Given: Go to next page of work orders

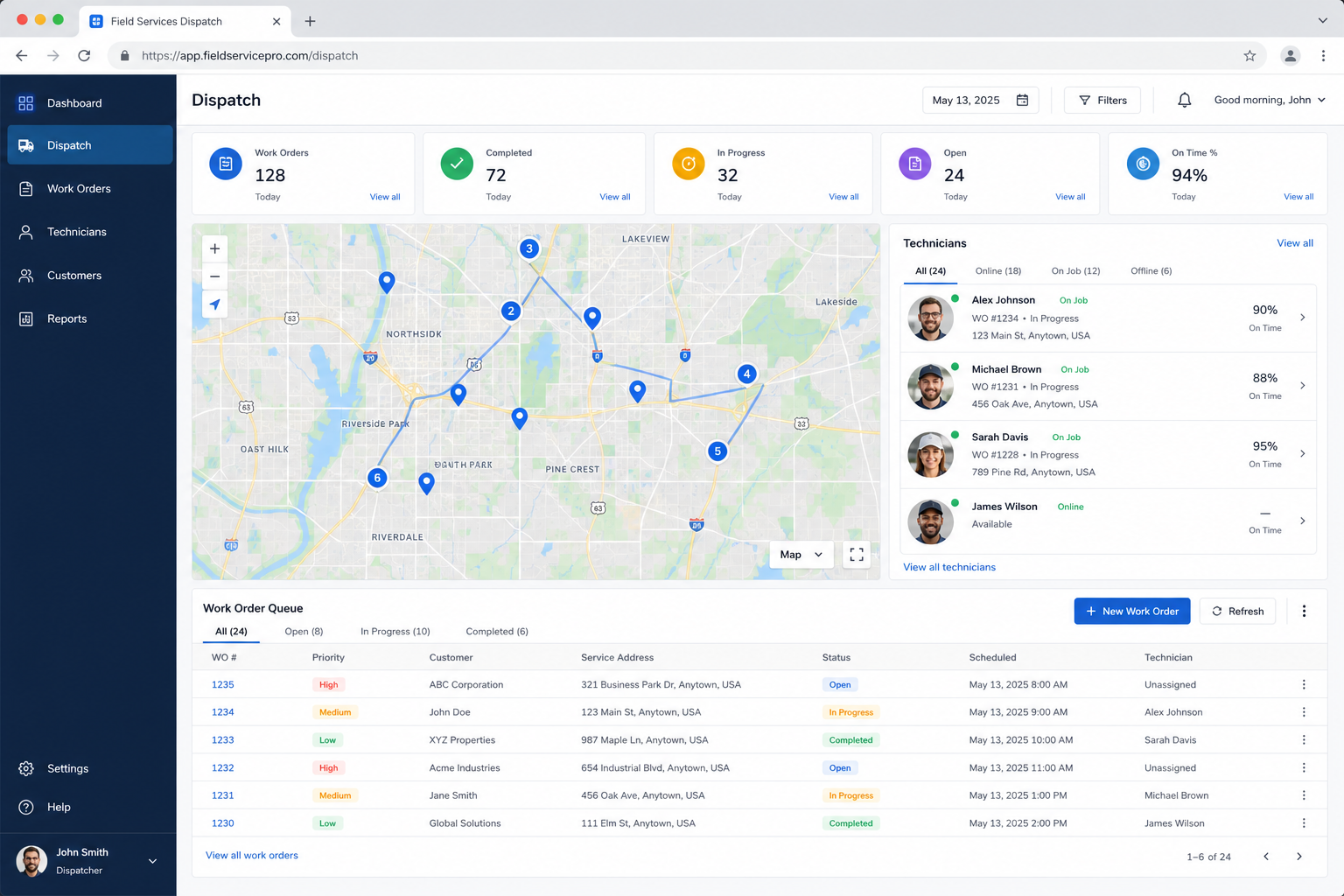Looking at the screenshot, I should pos(1298,857).
